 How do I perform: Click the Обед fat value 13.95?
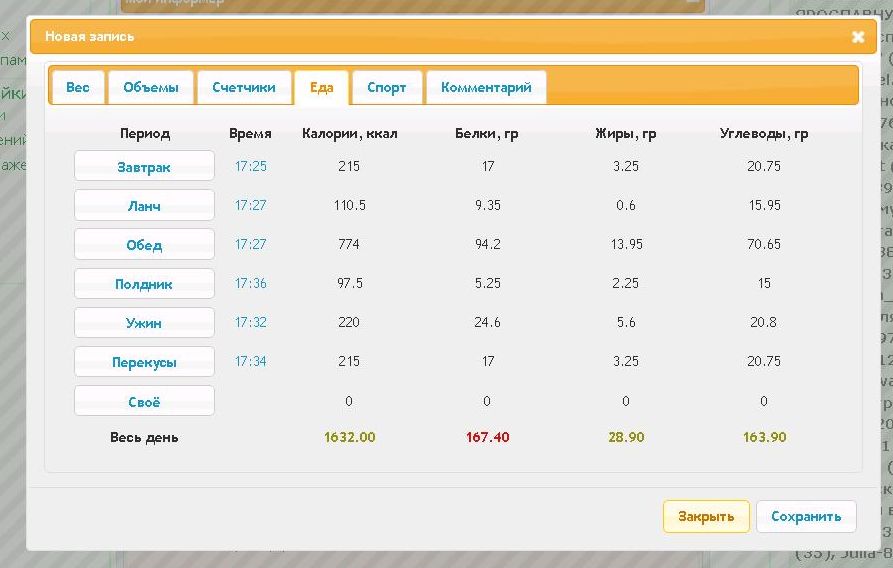click(626, 244)
